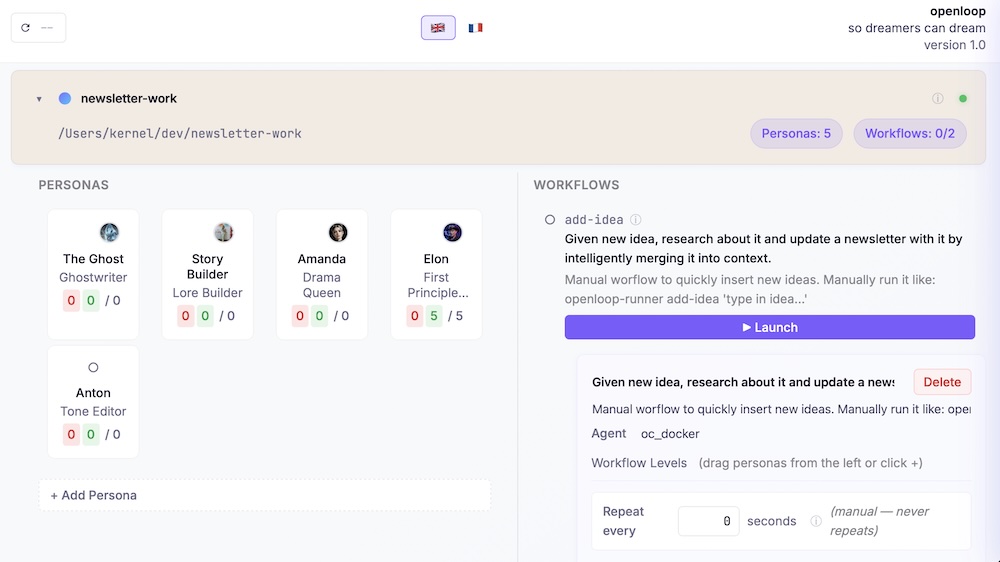Click the First Principle... role label
Viewport: 1000px width, 562px height.
pyautogui.click(x=438, y=285)
